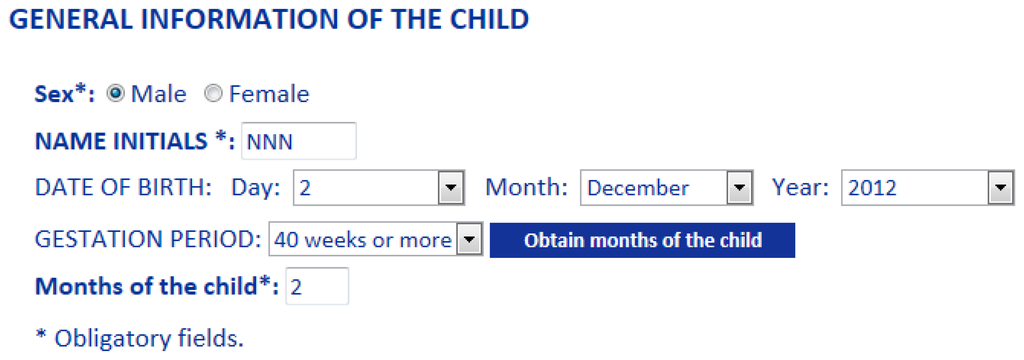Click the Male option label text
This screenshot has width=1024, height=360.
[159, 94]
